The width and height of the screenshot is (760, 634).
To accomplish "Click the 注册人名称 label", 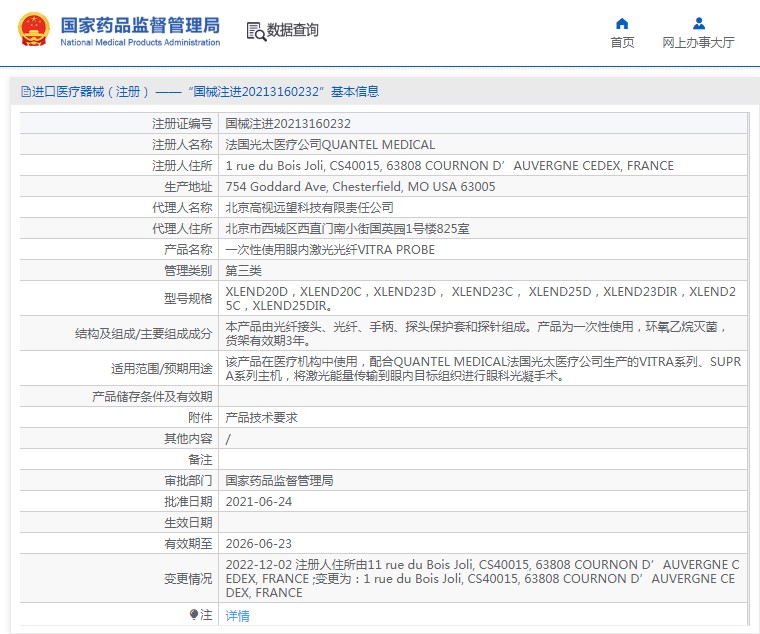I will coord(182,144).
